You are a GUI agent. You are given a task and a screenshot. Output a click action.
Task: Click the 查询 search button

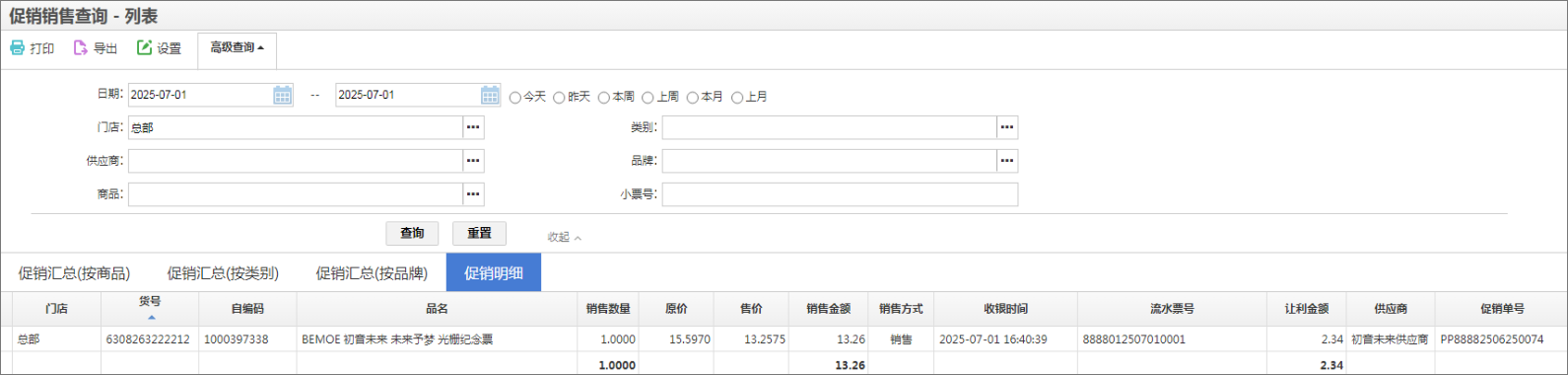click(412, 234)
